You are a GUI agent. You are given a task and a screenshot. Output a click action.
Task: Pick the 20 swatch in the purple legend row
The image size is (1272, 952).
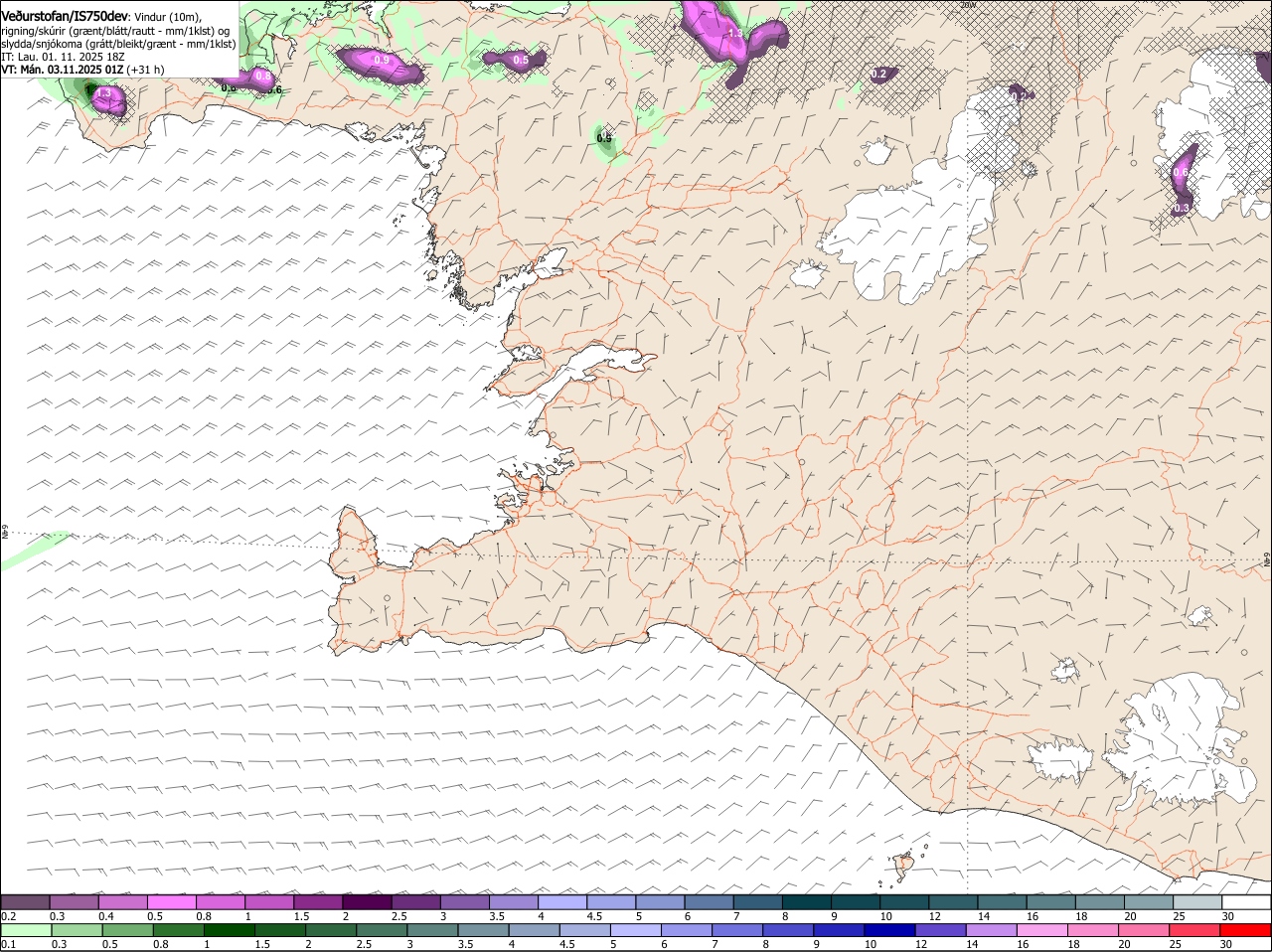pyautogui.click(x=1149, y=902)
